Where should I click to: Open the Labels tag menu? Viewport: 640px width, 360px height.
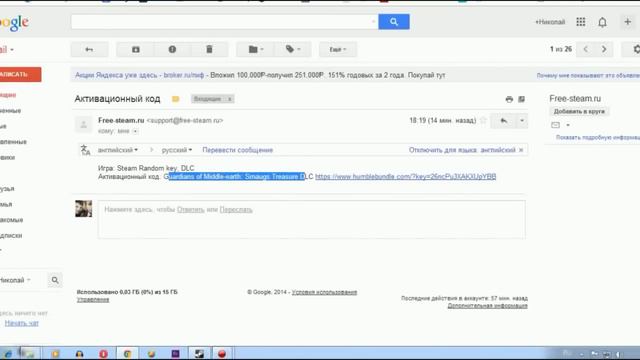[x=293, y=49]
